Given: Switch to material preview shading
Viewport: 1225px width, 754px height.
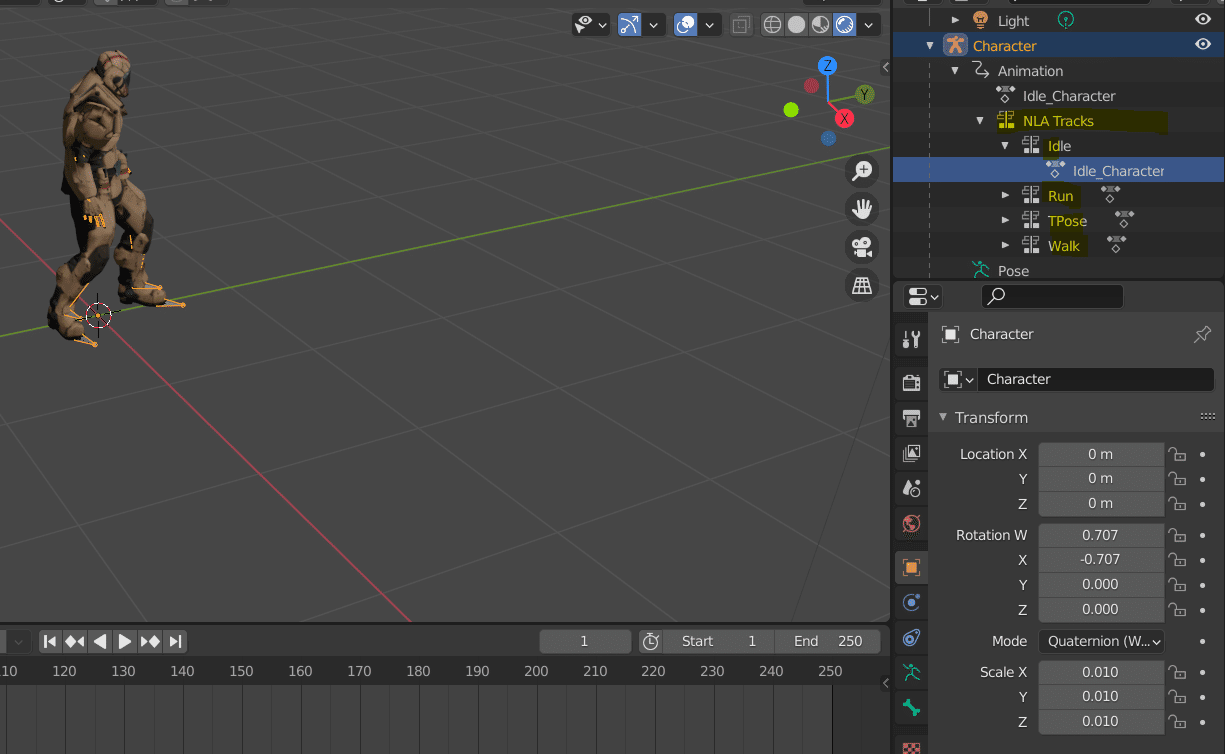Looking at the screenshot, I should tap(820, 24).
